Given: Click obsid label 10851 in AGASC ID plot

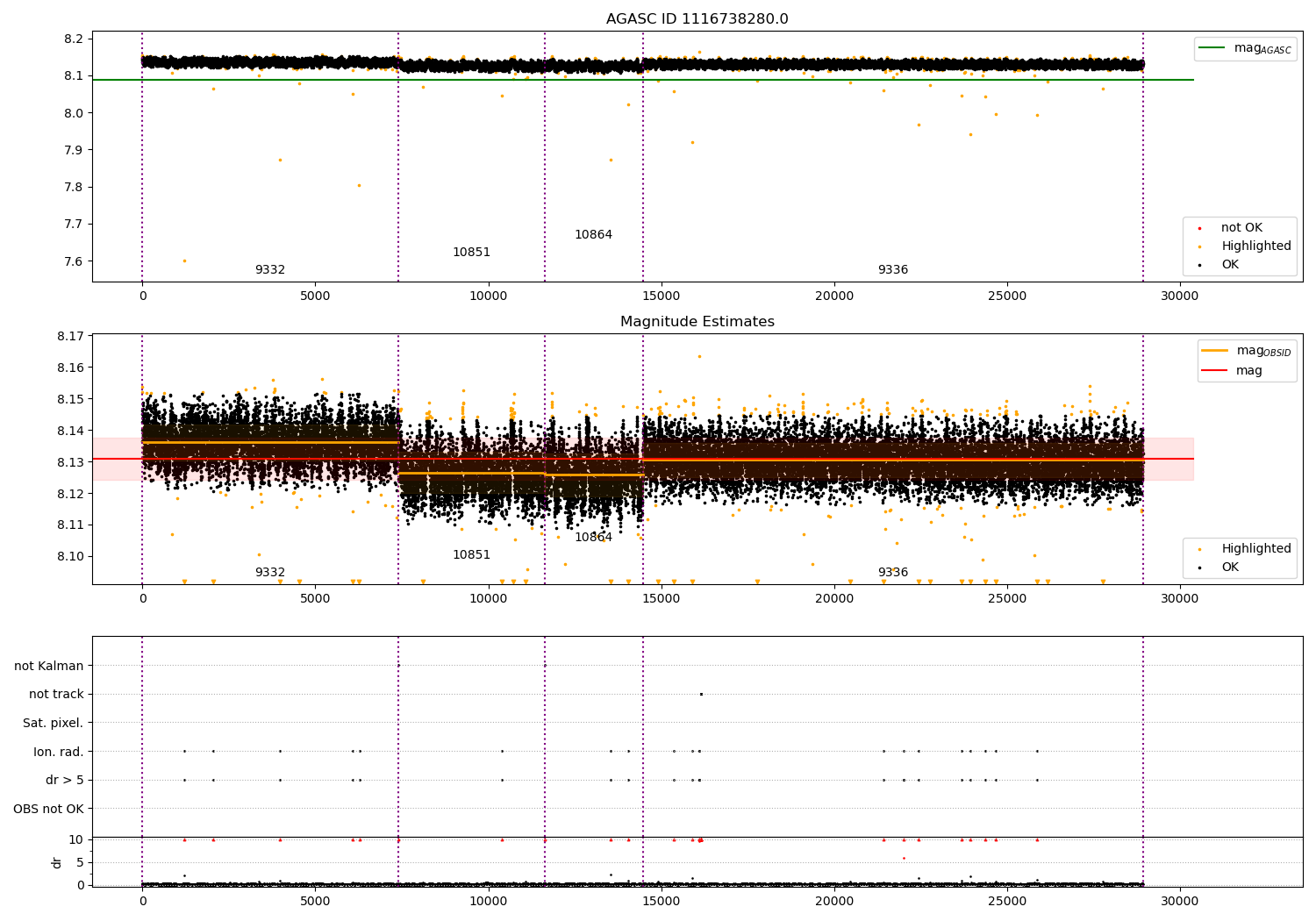Looking at the screenshot, I should click(472, 253).
